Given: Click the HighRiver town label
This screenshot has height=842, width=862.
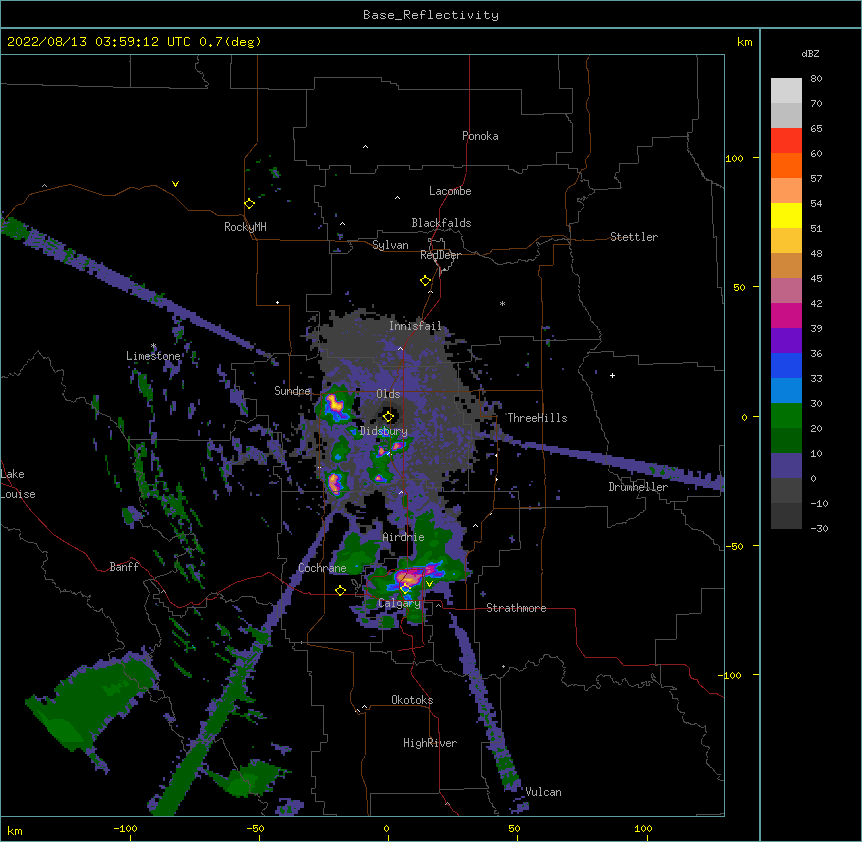Looking at the screenshot, I should pos(430,743).
